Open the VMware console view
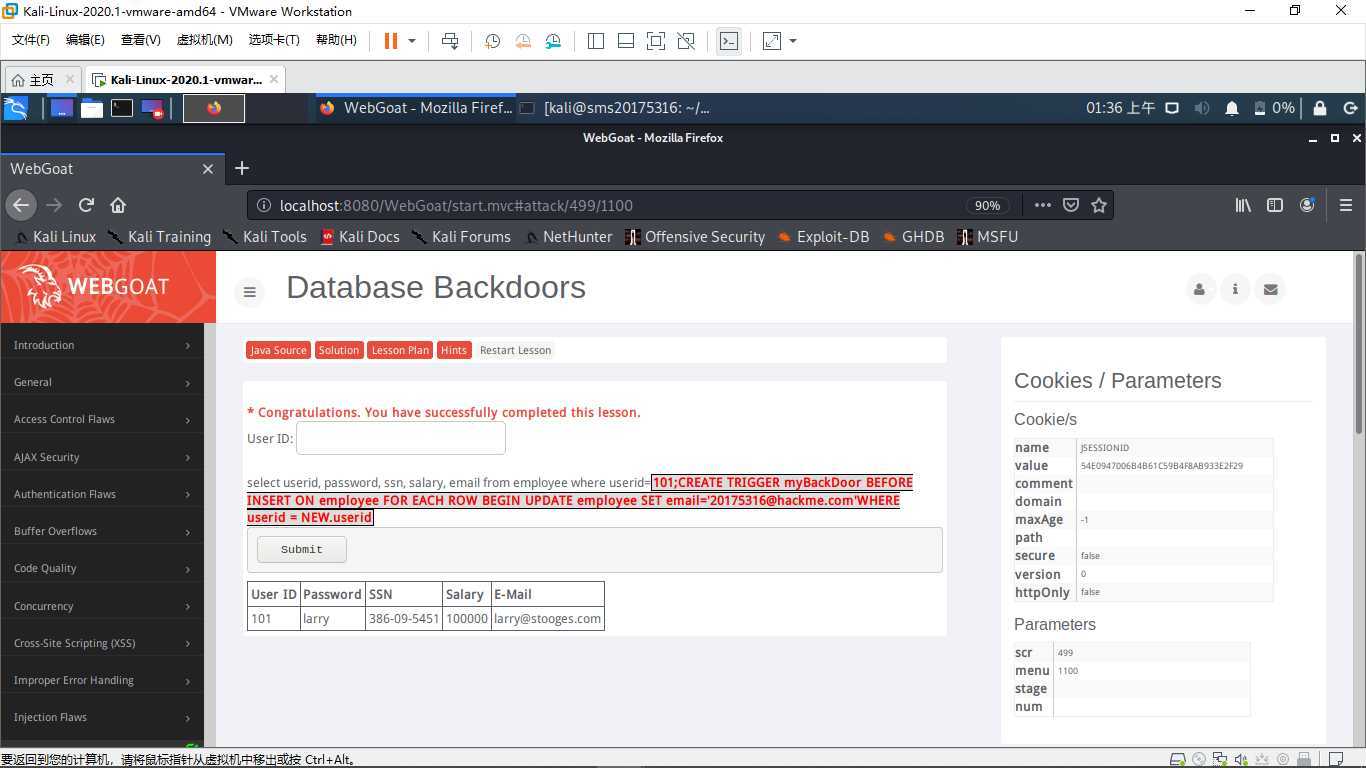 click(729, 41)
